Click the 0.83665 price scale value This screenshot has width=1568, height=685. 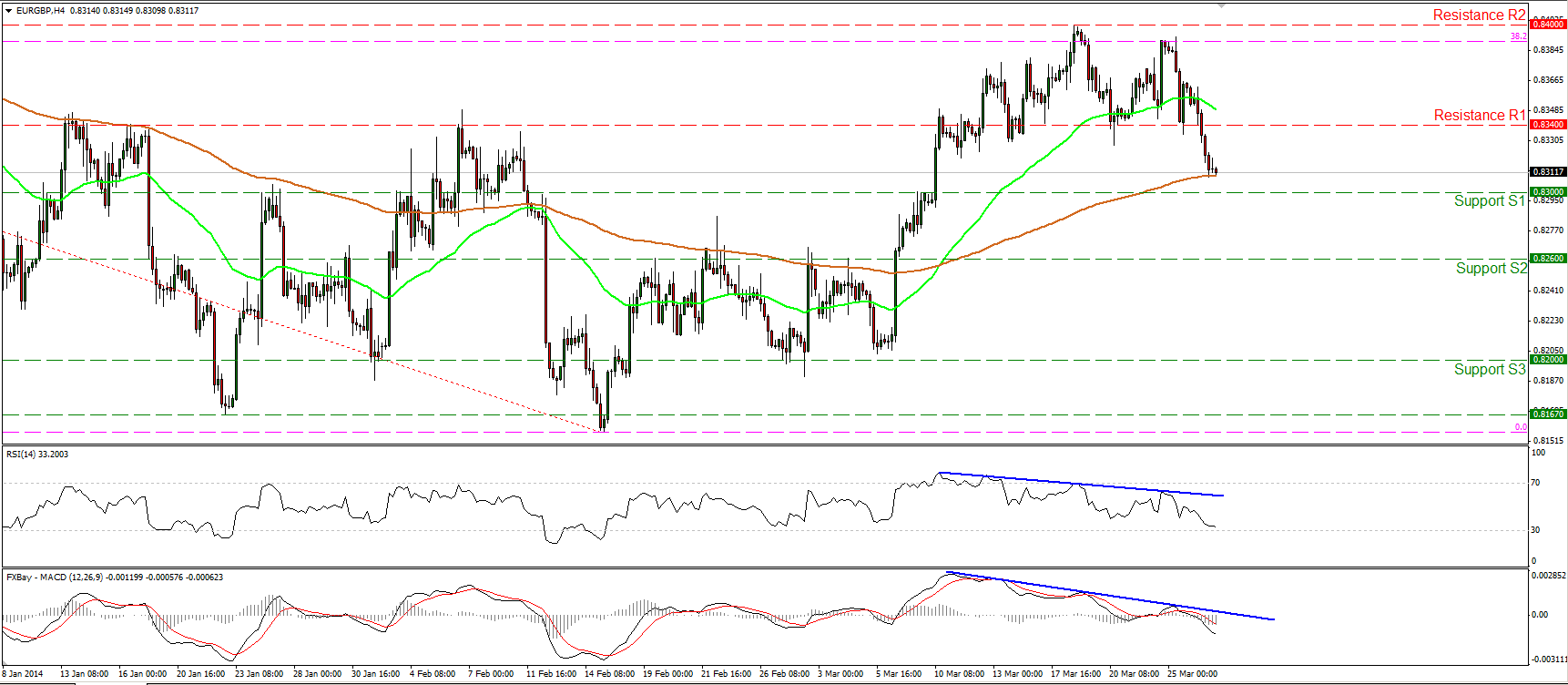1549,80
